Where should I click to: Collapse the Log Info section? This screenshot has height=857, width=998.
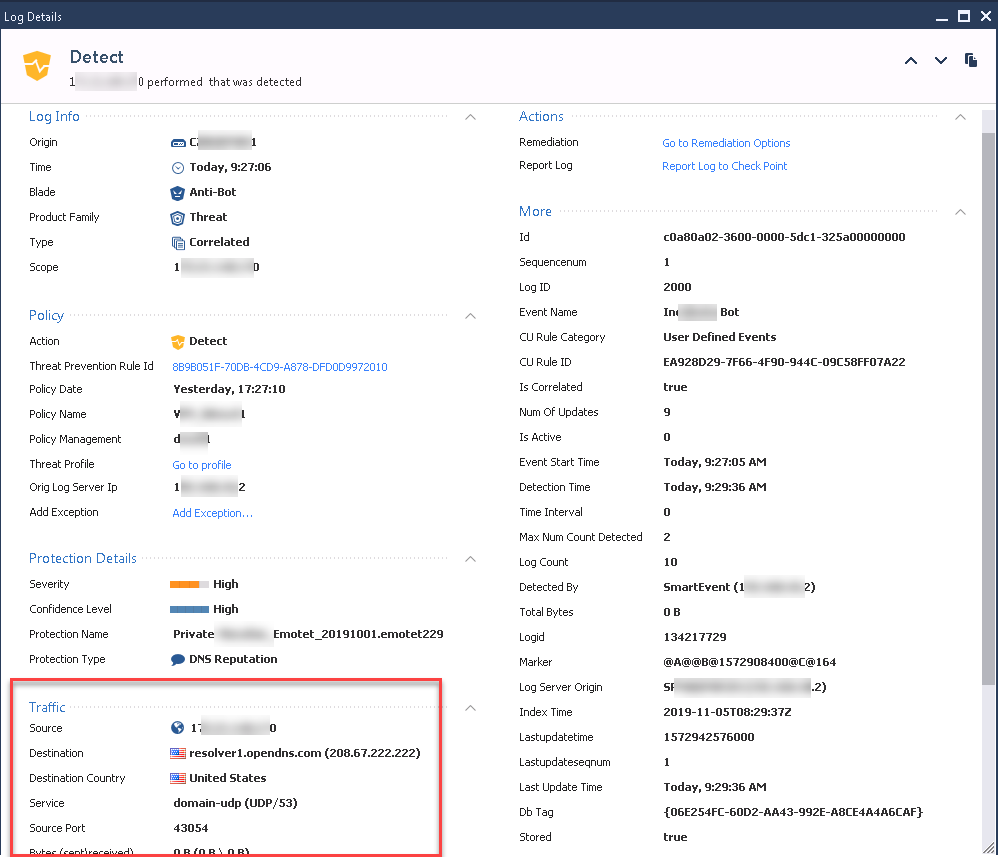470,117
